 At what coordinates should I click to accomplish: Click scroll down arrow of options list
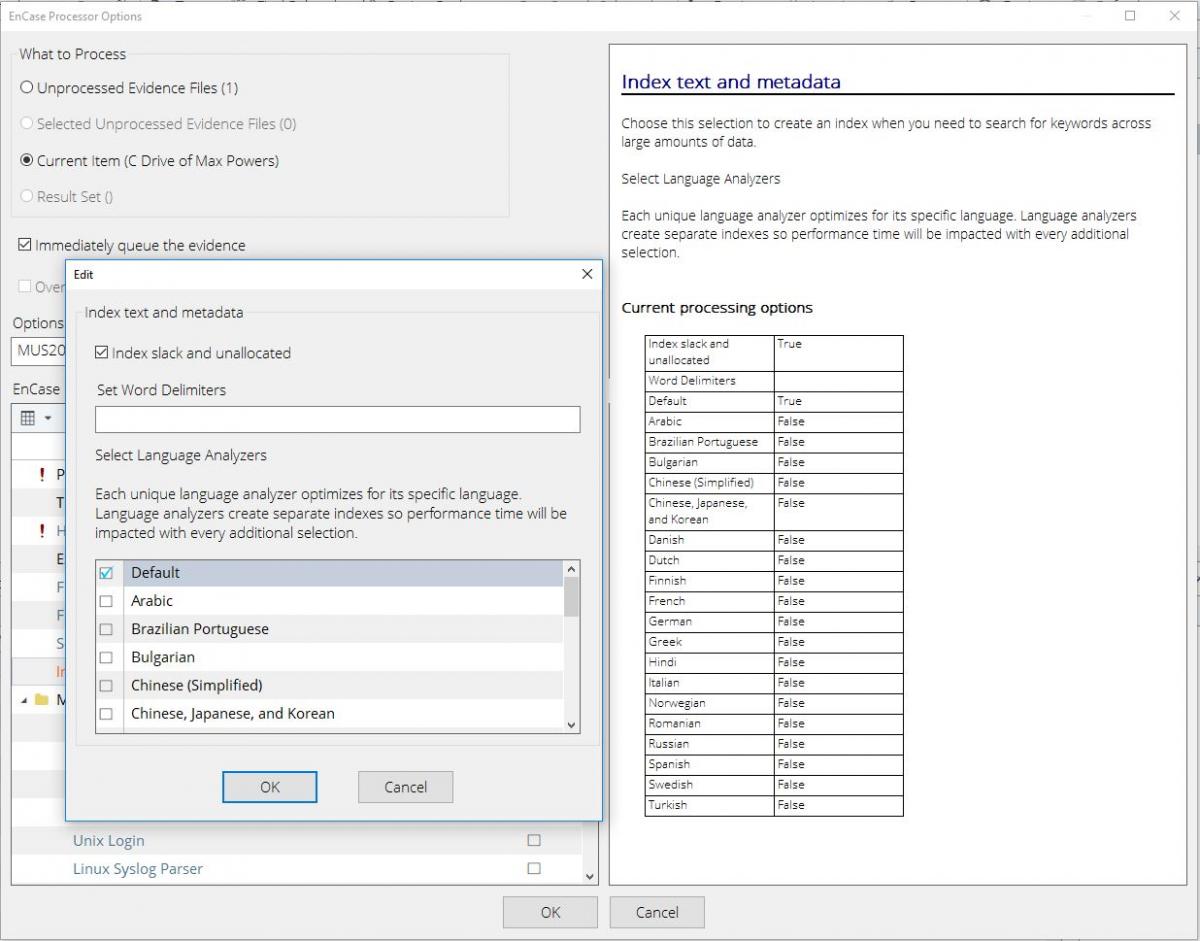589,876
